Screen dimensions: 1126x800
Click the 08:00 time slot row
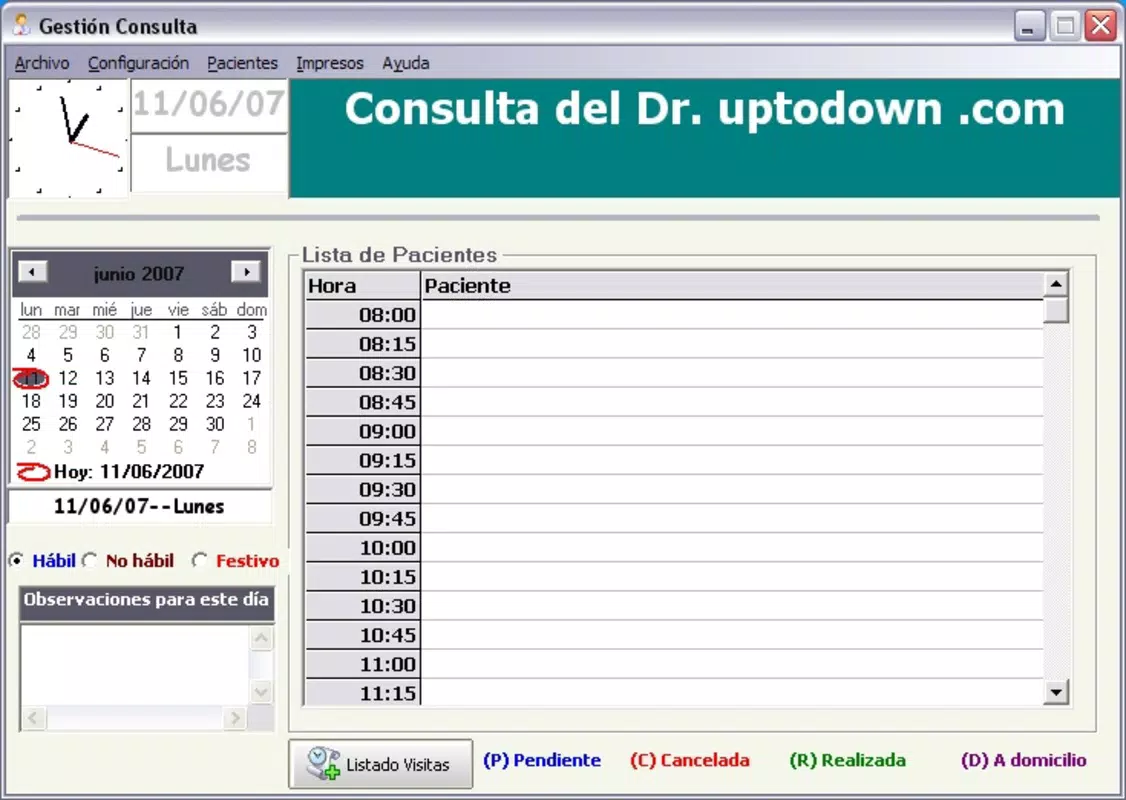click(674, 315)
